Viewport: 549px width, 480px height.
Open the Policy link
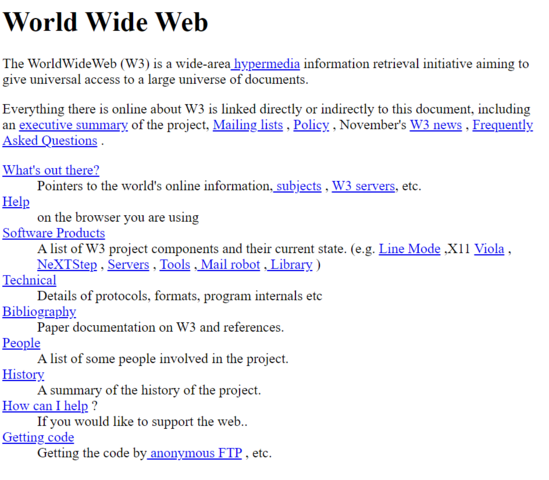click(x=311, y=125)
